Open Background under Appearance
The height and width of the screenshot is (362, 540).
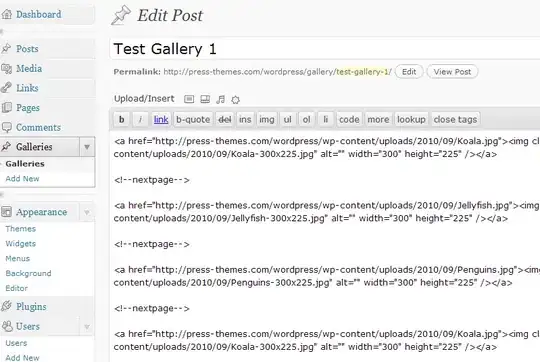pyautogui.click(x=28, y=273)
